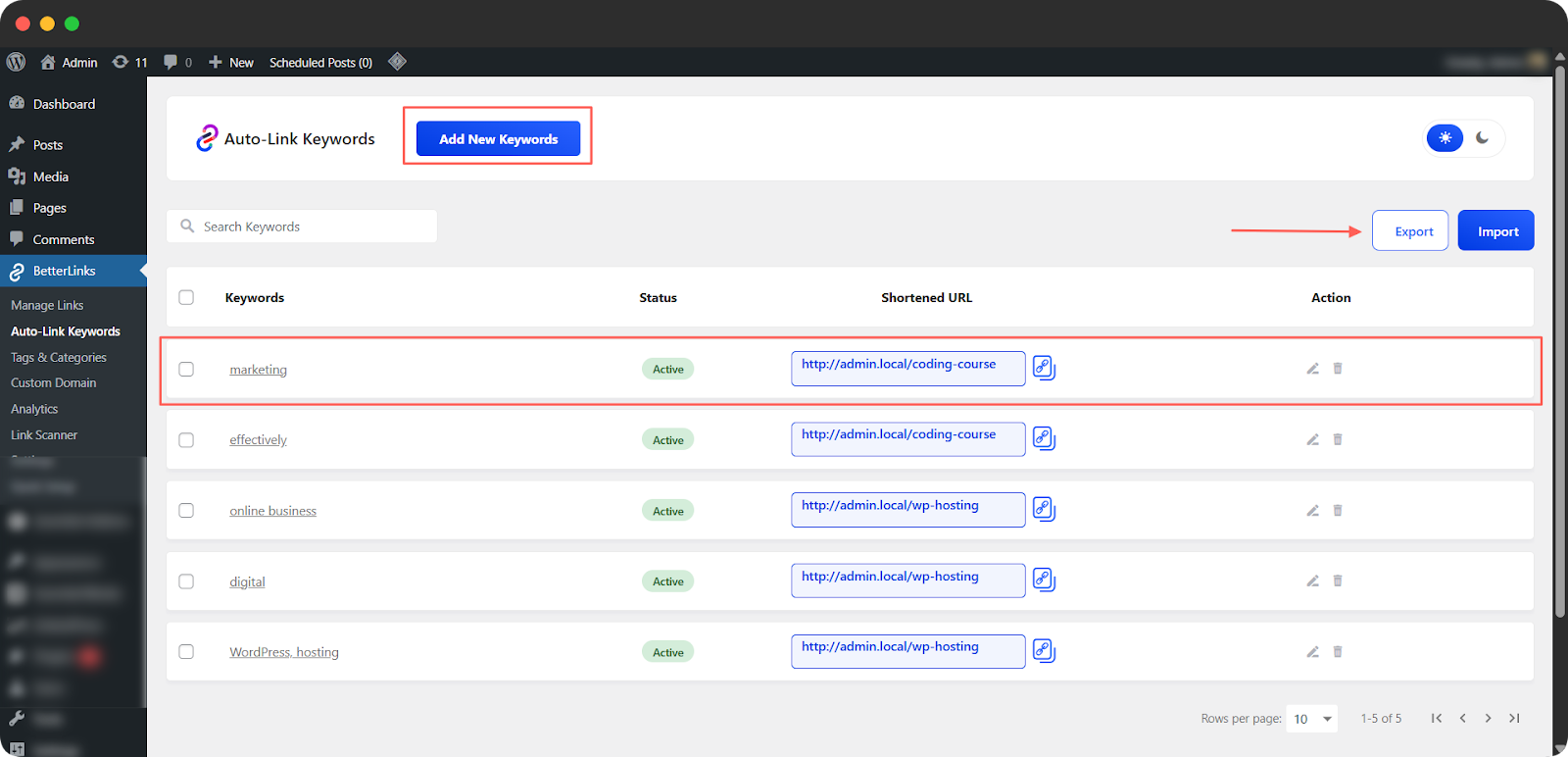Viewport: 1568px width, 757px height.
Task: Switch to dark mode moon toggle
Action: (1482, 138)
